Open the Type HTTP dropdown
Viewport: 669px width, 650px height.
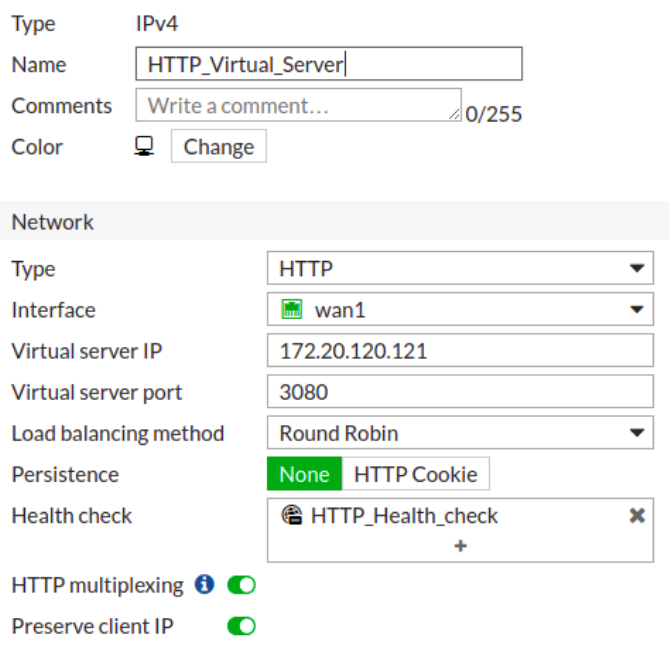click(460, 268)
